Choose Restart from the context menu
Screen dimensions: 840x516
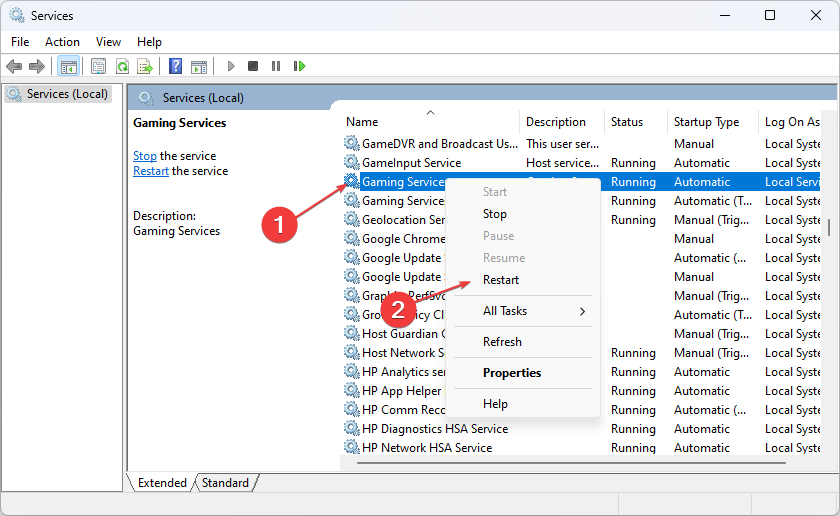(x=501, y=280)
